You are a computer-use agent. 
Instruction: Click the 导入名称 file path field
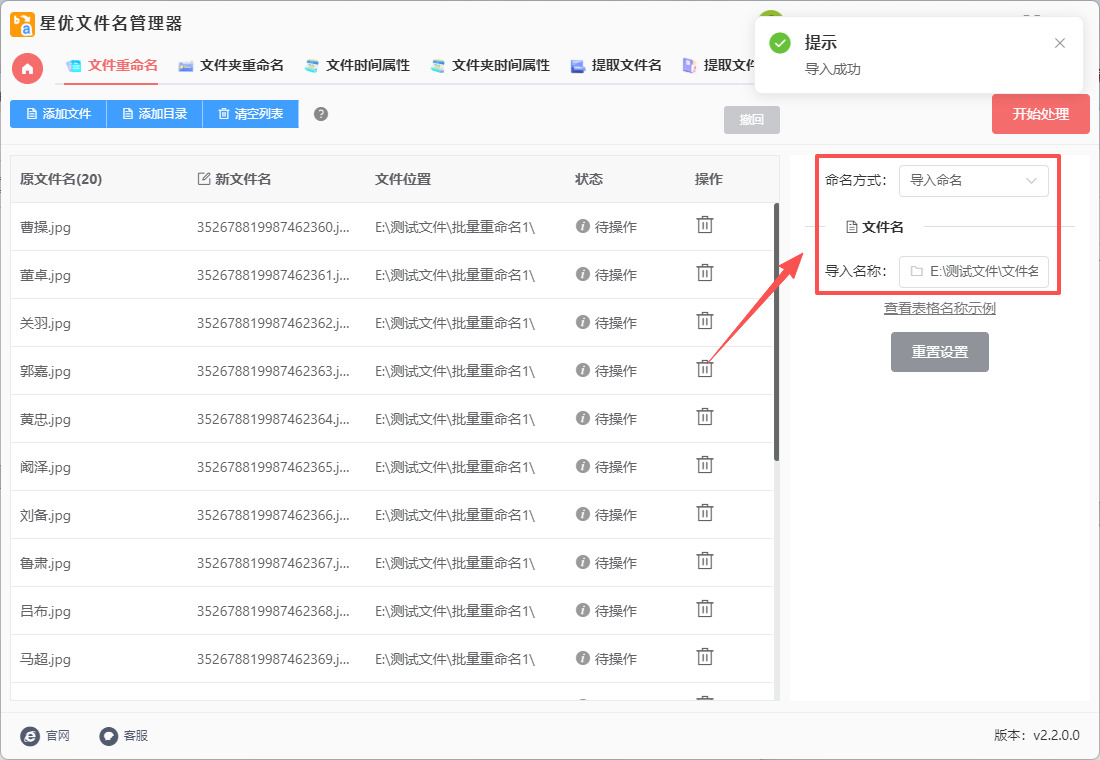[x=973, y=271]
